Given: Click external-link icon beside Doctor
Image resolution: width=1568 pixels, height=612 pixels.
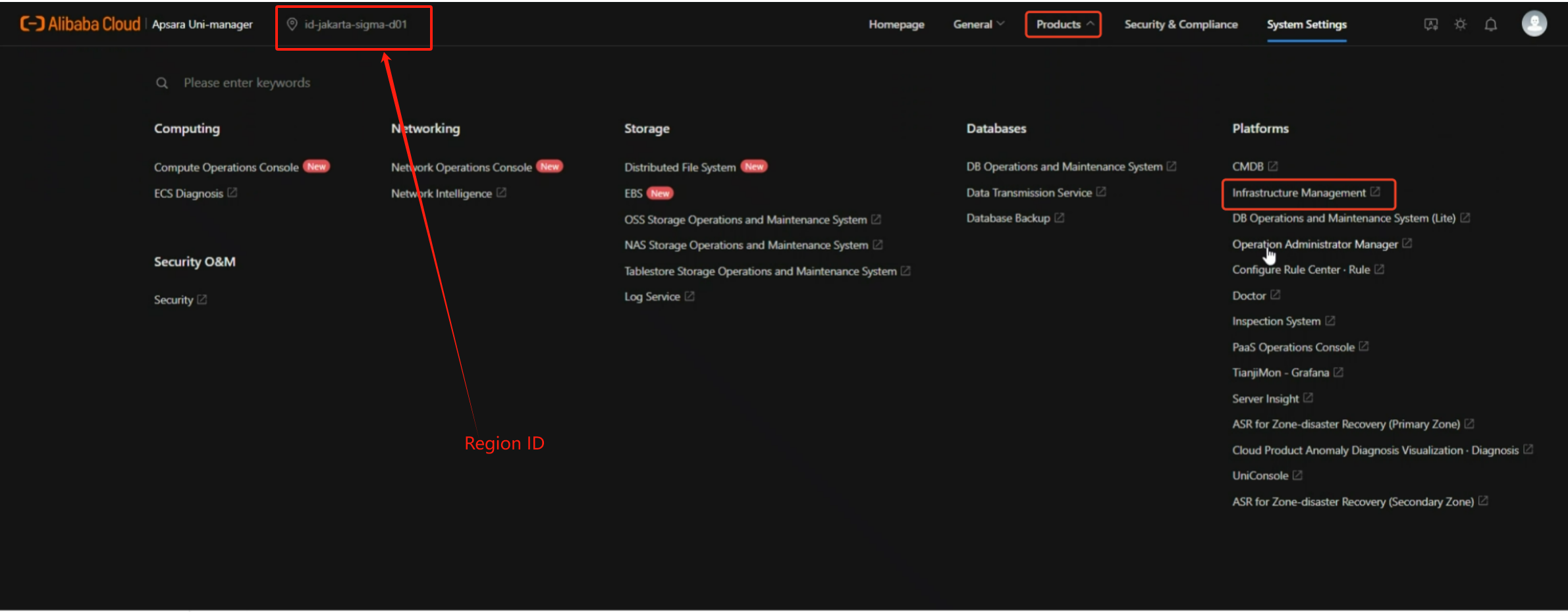Looking at the screenshot, I should pyautogui.click(x=1276, y=295).
